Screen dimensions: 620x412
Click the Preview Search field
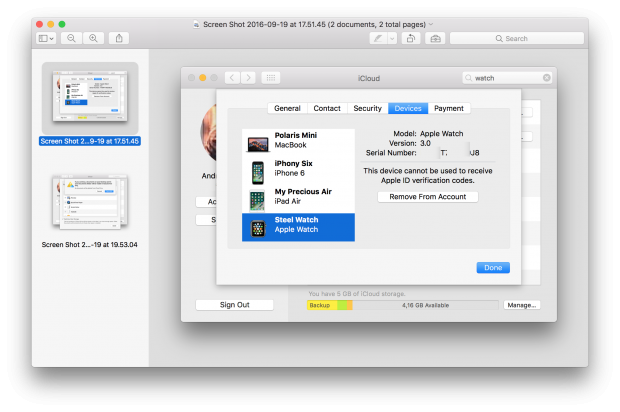point(517,38)
